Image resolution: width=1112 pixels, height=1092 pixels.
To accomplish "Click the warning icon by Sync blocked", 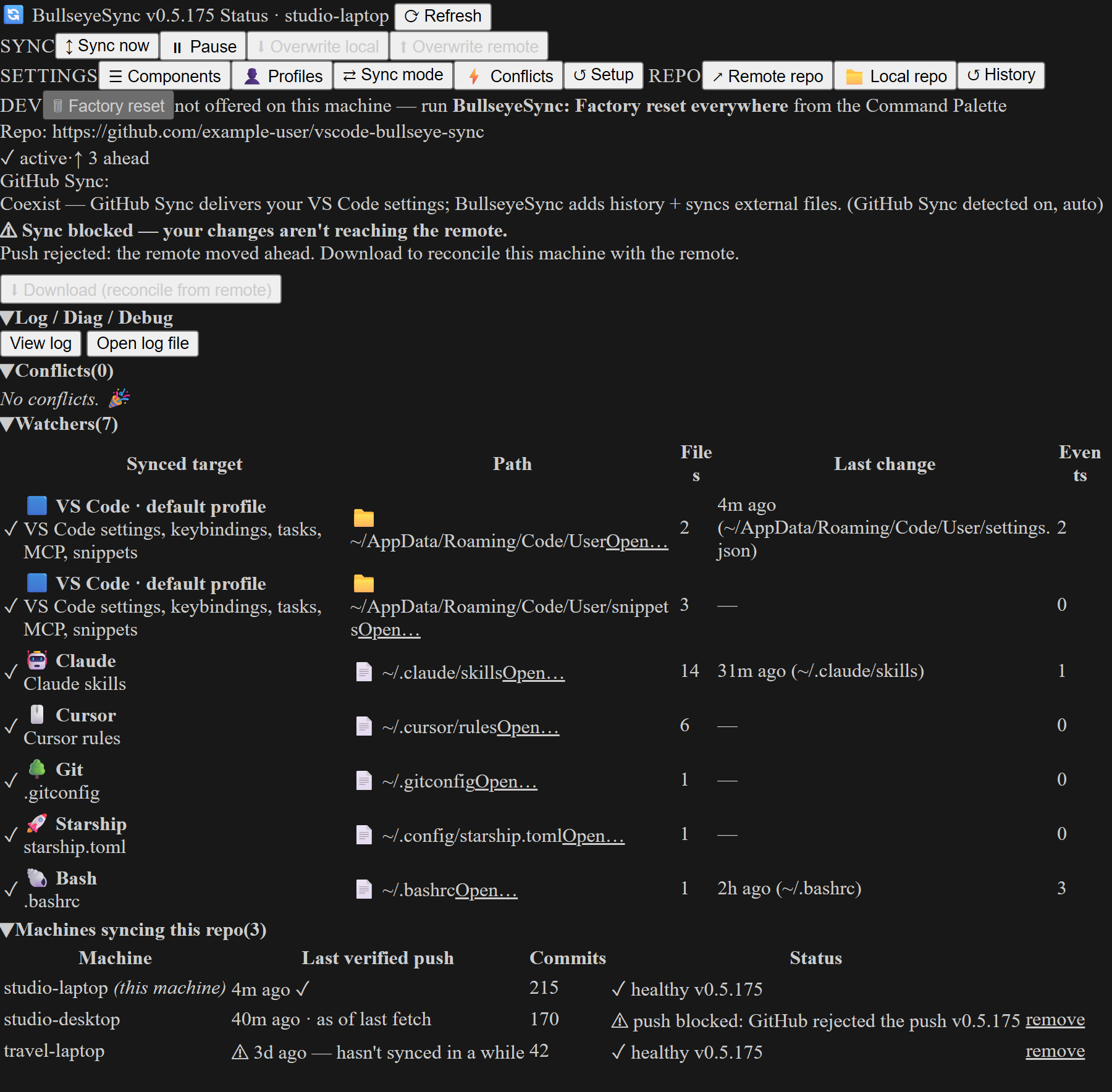I will pos(9,230).
